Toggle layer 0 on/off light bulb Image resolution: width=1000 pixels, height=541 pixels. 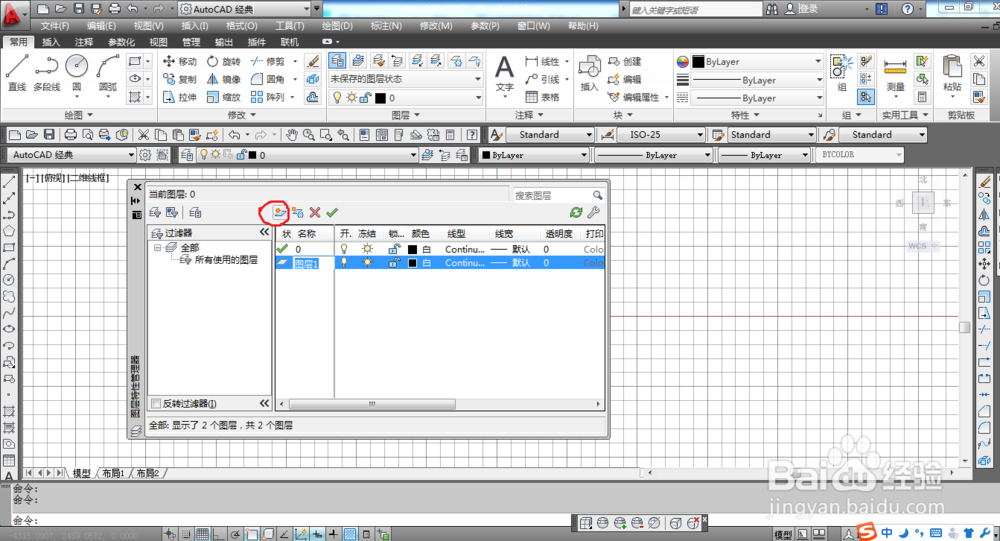coord(344,249)
